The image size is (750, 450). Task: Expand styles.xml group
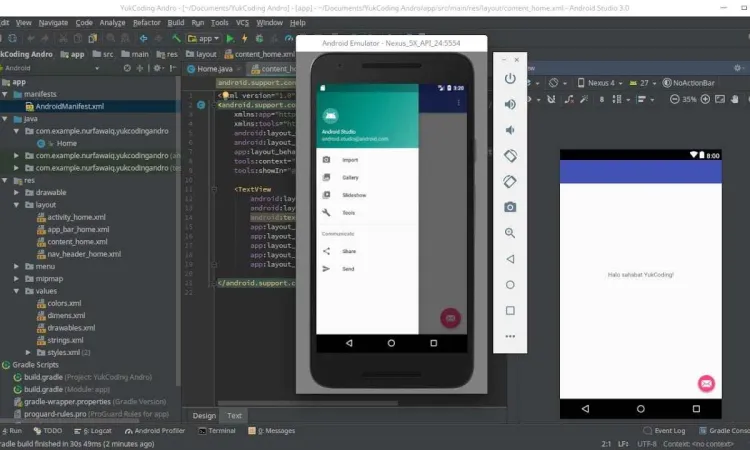[x=28, y=352]
